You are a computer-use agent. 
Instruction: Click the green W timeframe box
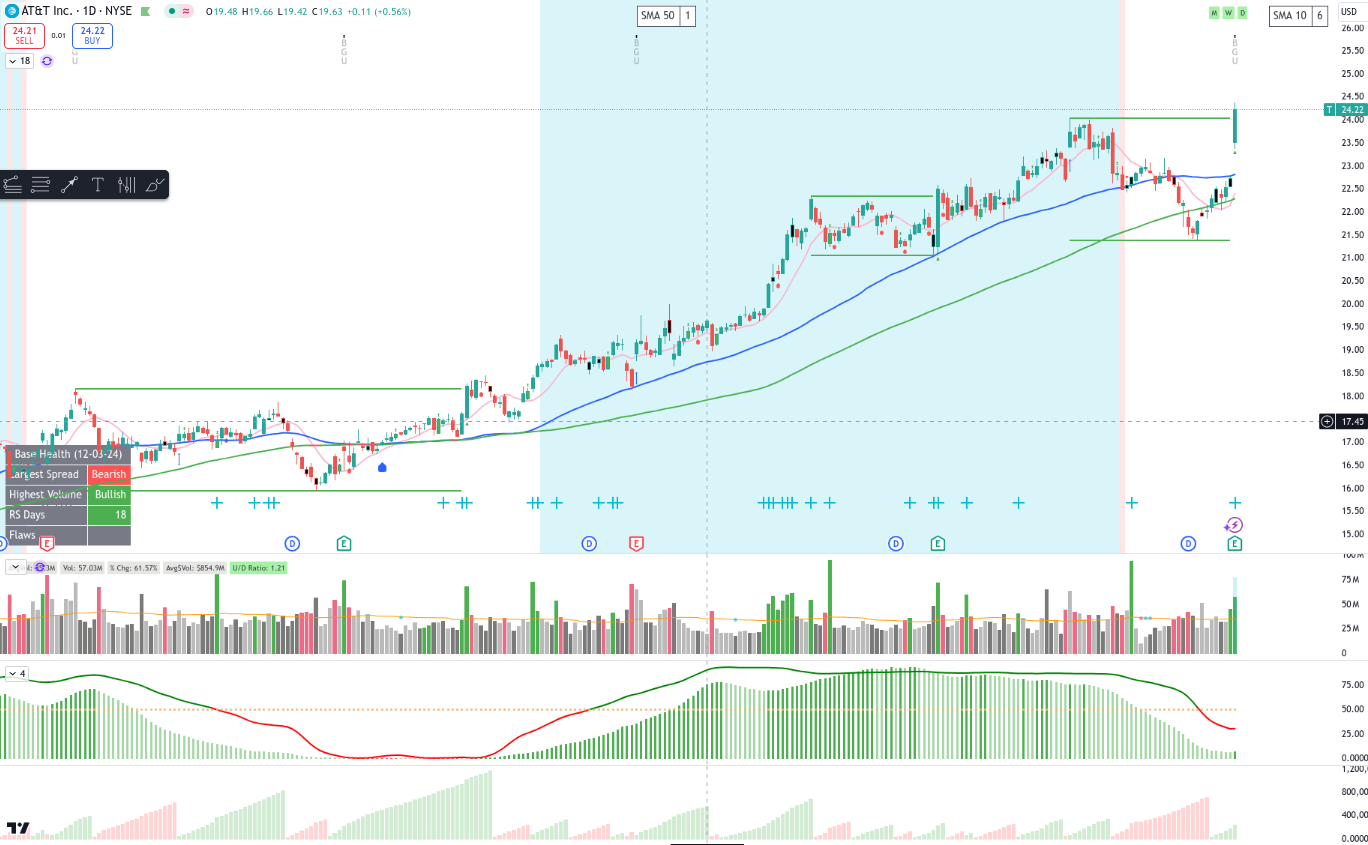click(1228, 13)
